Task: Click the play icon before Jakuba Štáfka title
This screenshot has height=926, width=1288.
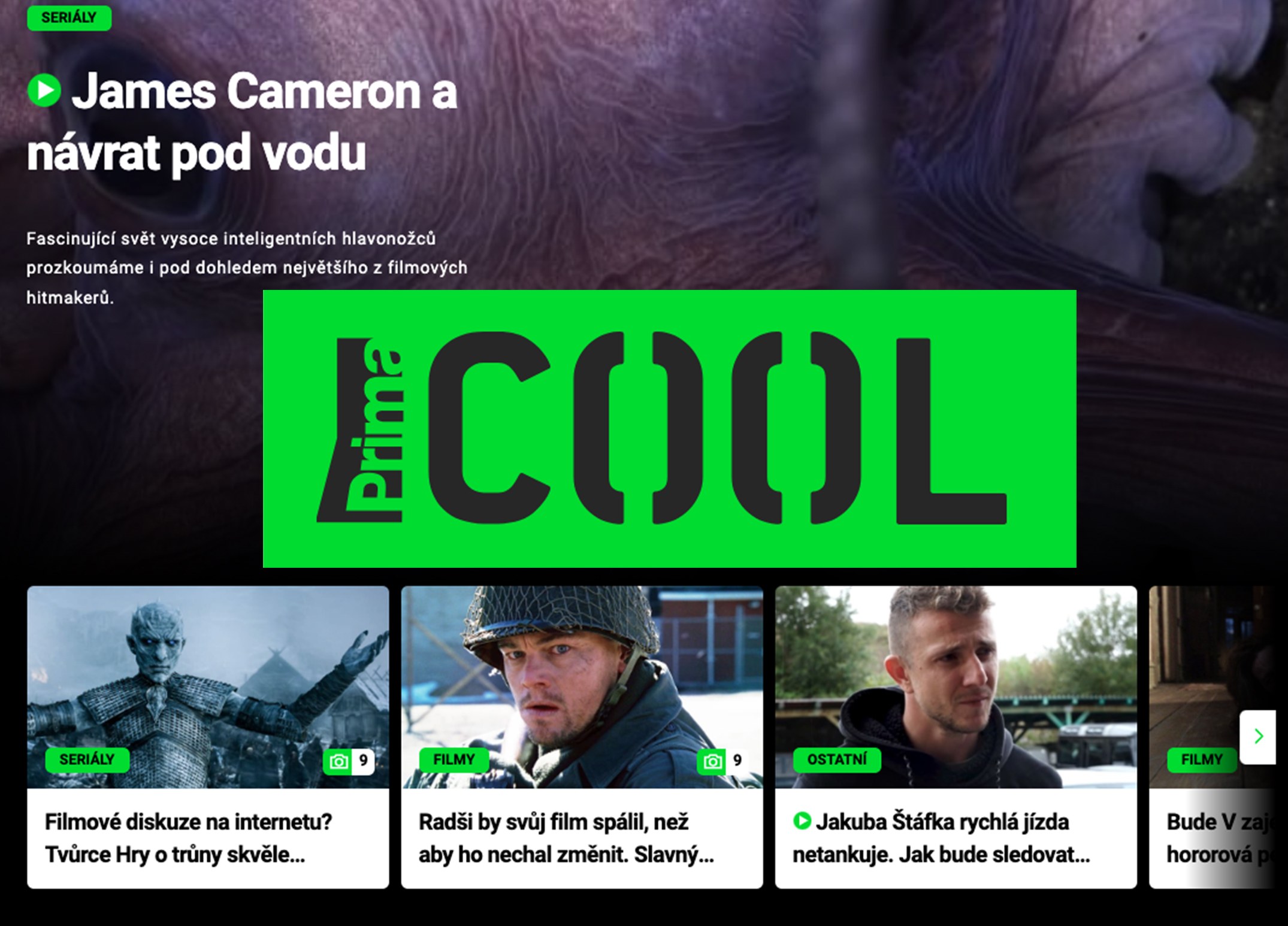Action: click(802, 821)
